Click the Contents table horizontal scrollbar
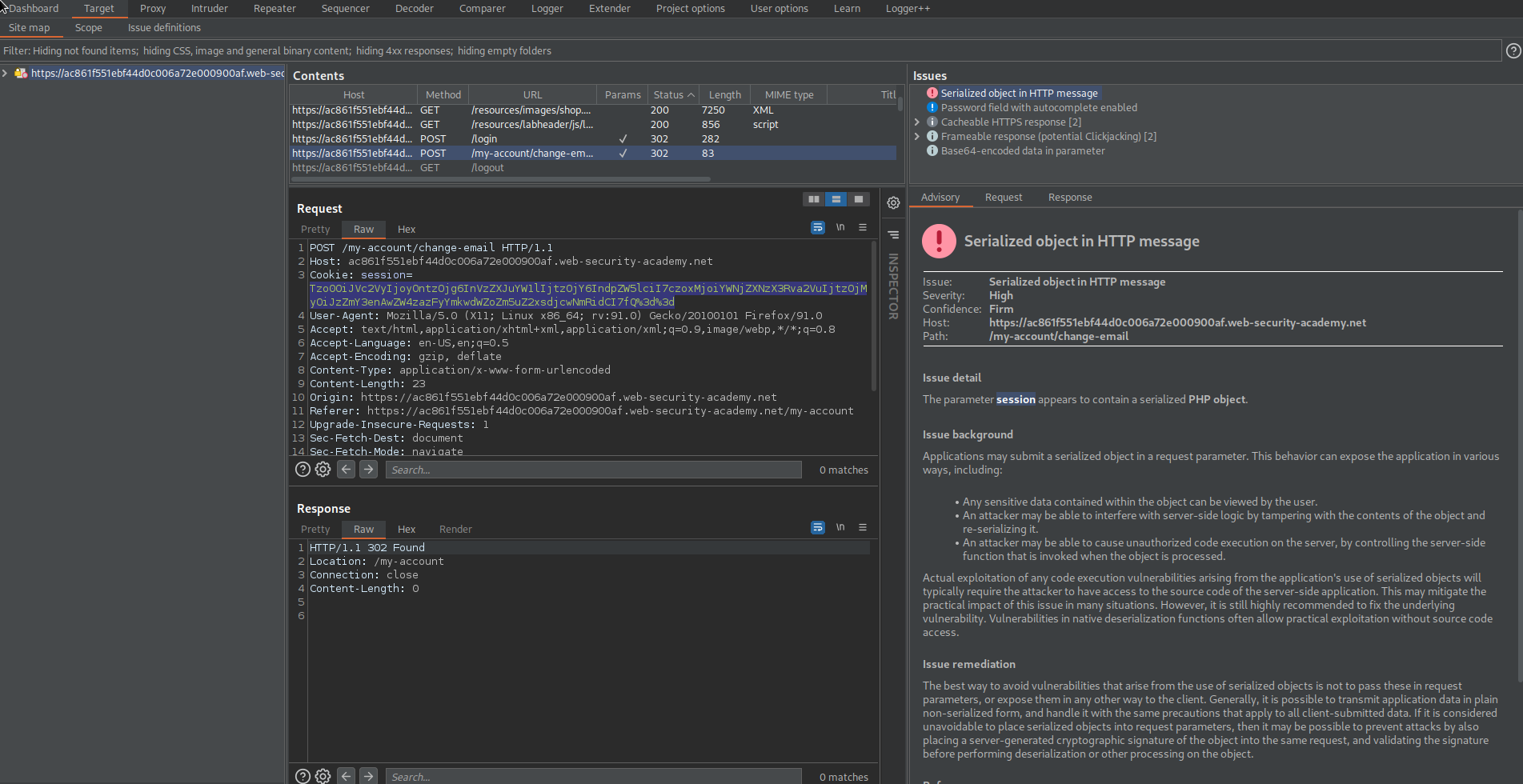The width and height of the screenshot is (1523, 784). click(500, 179)
